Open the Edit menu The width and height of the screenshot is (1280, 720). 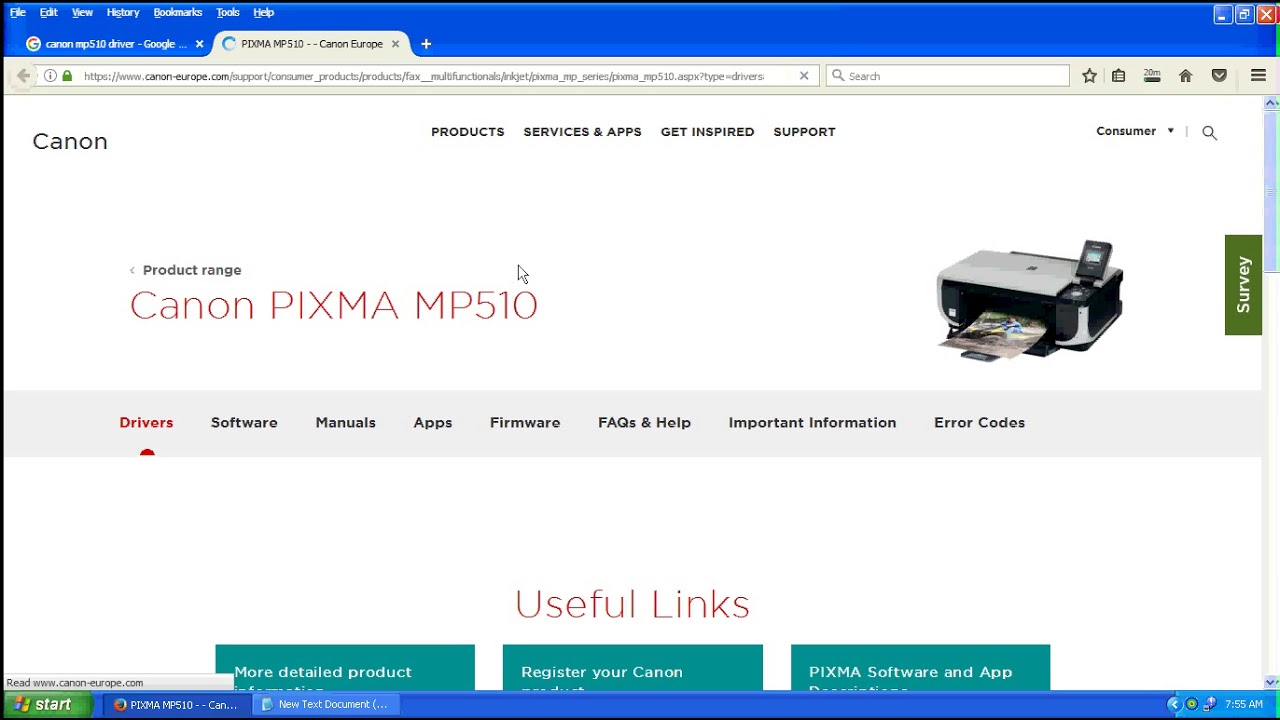tap(48, 12)
